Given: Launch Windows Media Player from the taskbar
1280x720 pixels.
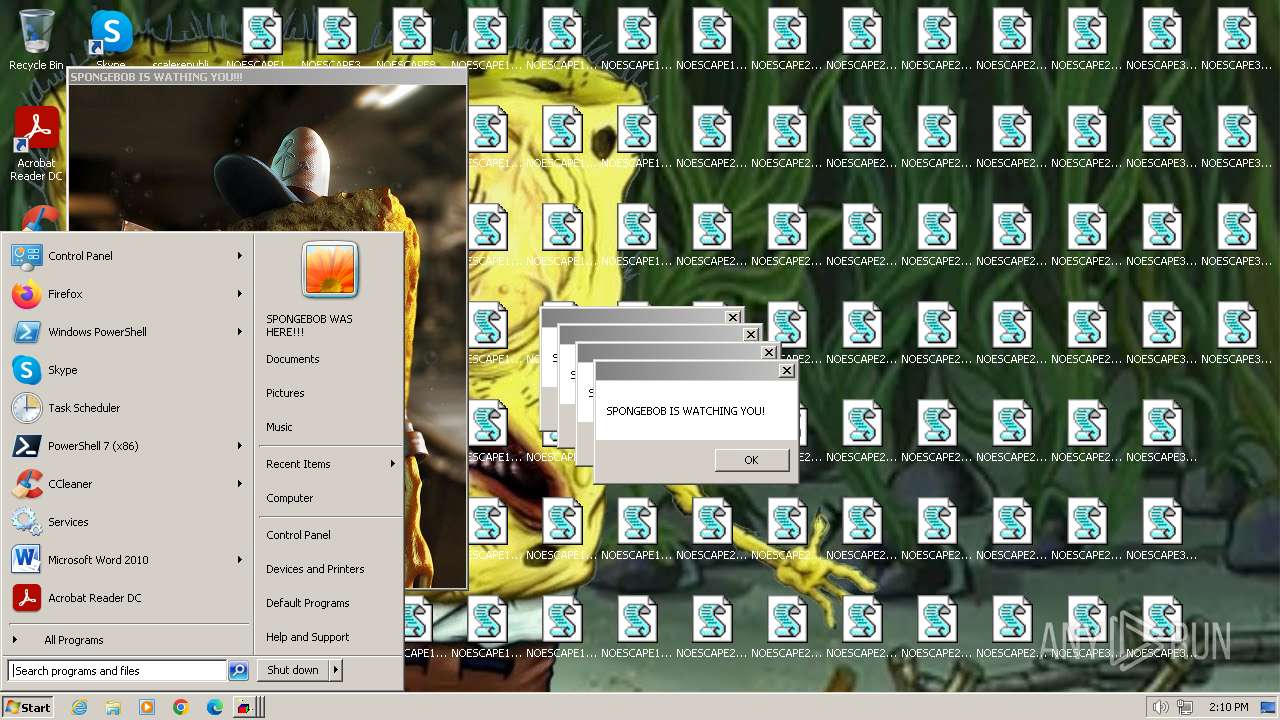Looking at the screenshot, I should coord(147,707).
